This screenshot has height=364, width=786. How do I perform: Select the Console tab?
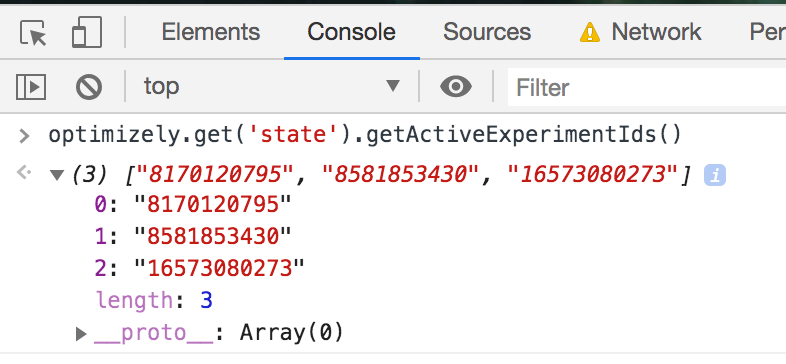point(351,32)
